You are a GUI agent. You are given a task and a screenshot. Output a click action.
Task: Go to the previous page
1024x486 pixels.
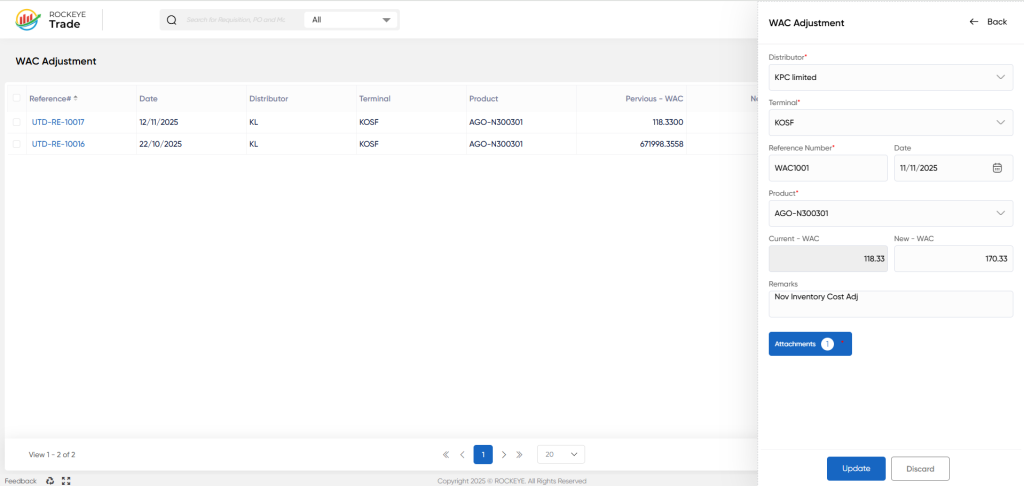click(x=462, y=454)
